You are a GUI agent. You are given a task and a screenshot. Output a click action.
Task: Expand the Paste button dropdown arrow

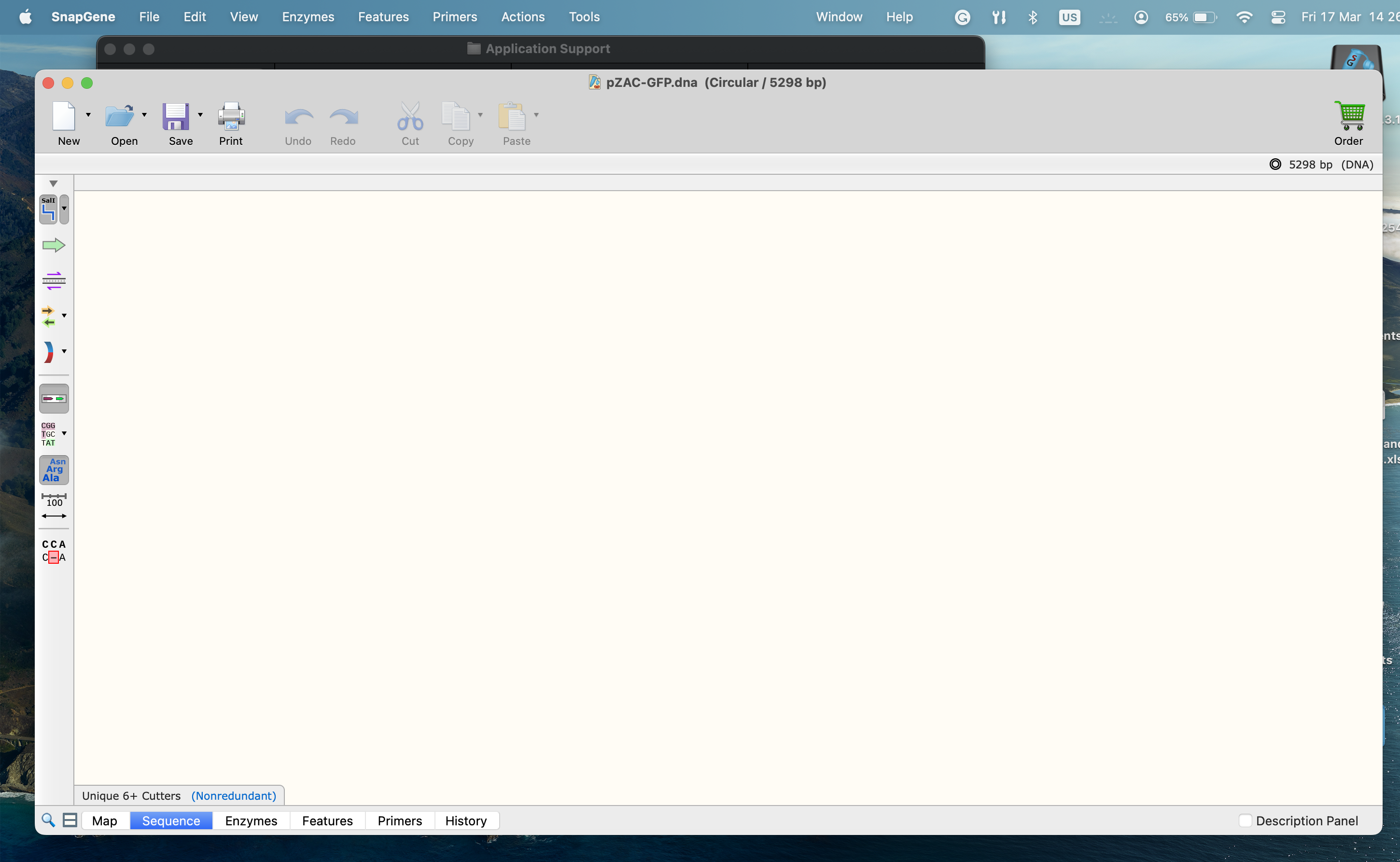click(536, 114)
